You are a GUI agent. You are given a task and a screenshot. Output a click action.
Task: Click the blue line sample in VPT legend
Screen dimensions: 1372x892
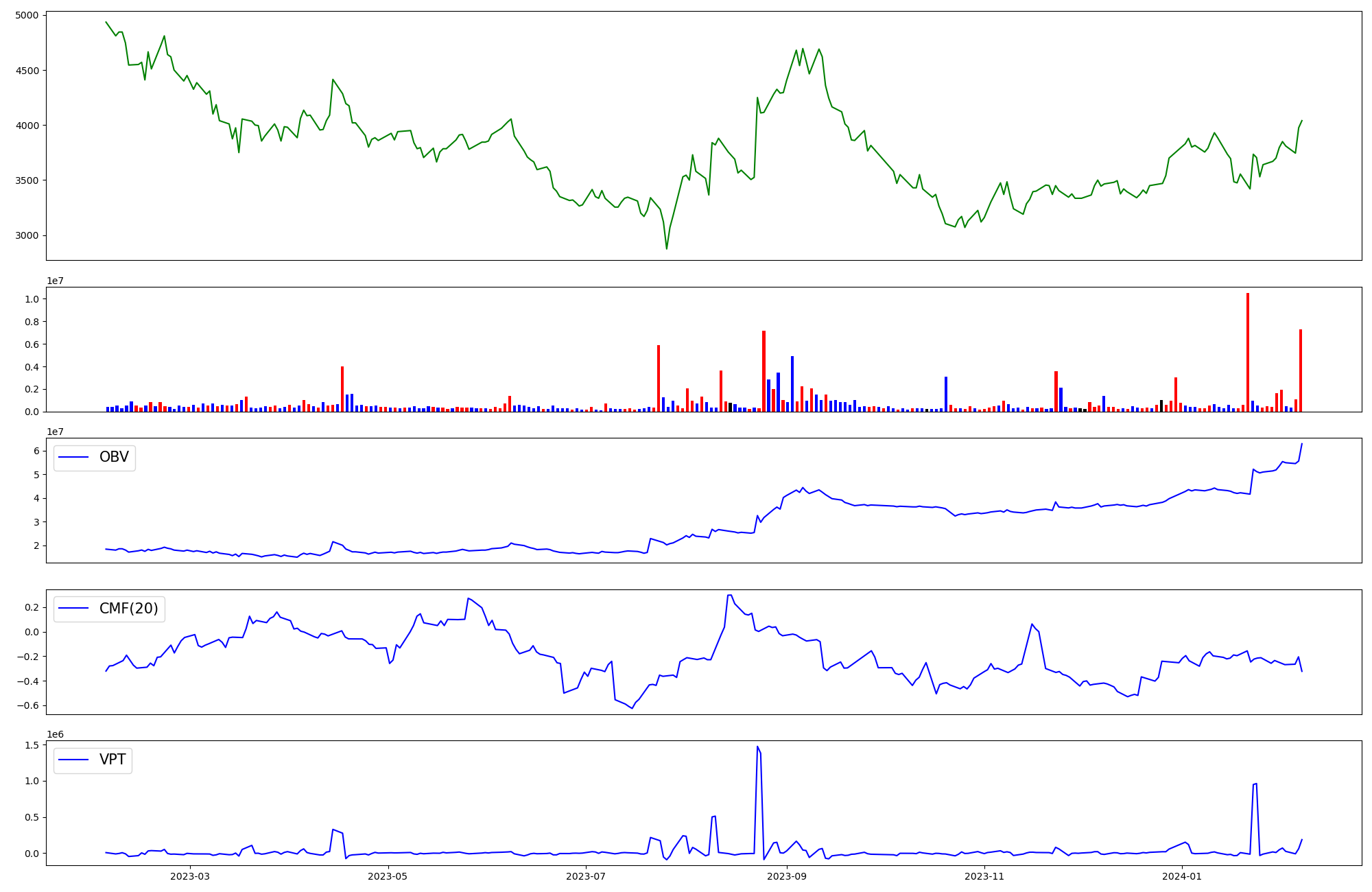[x=74, y=760]
